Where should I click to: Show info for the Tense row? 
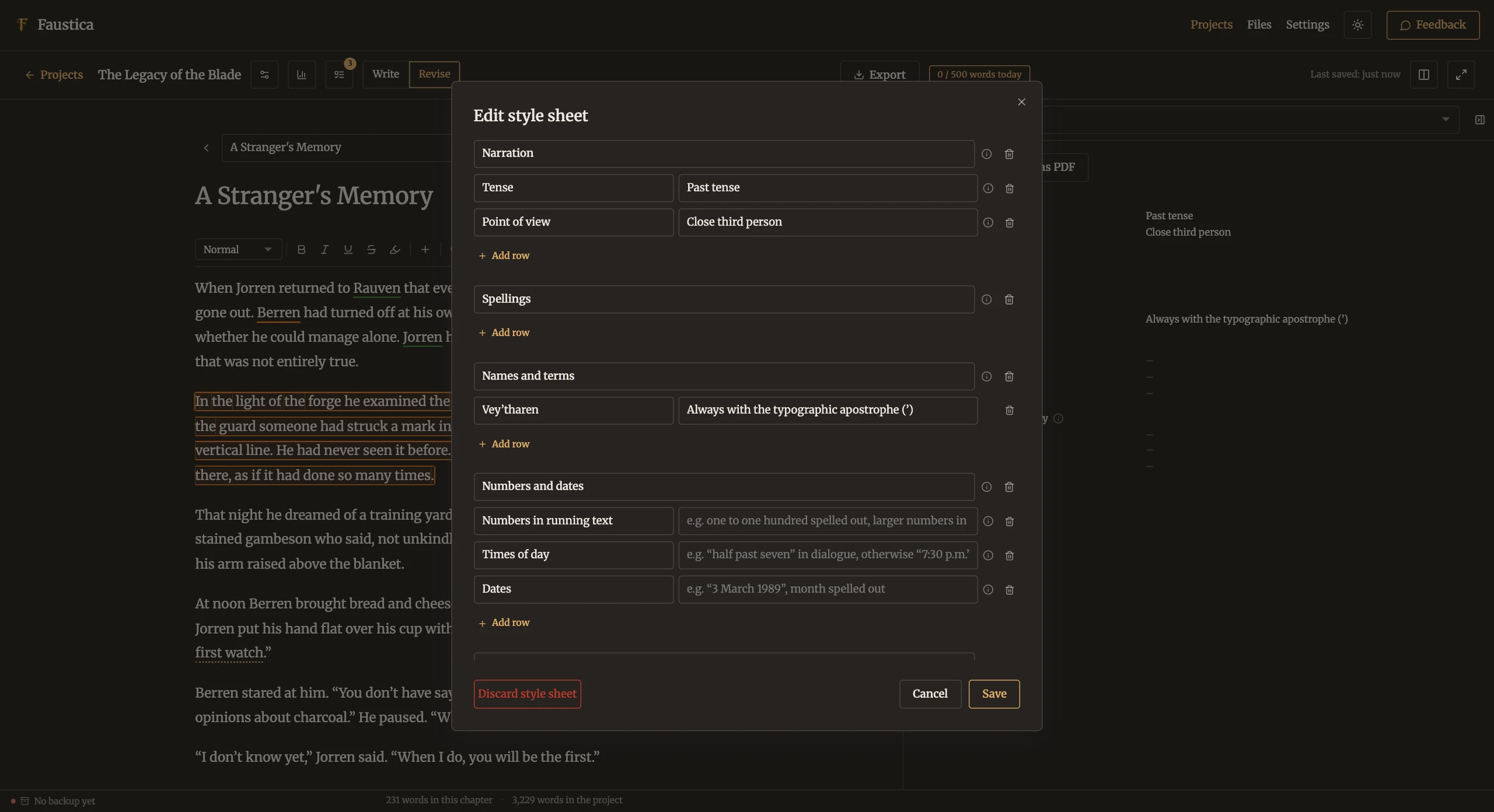pos(988,188)
